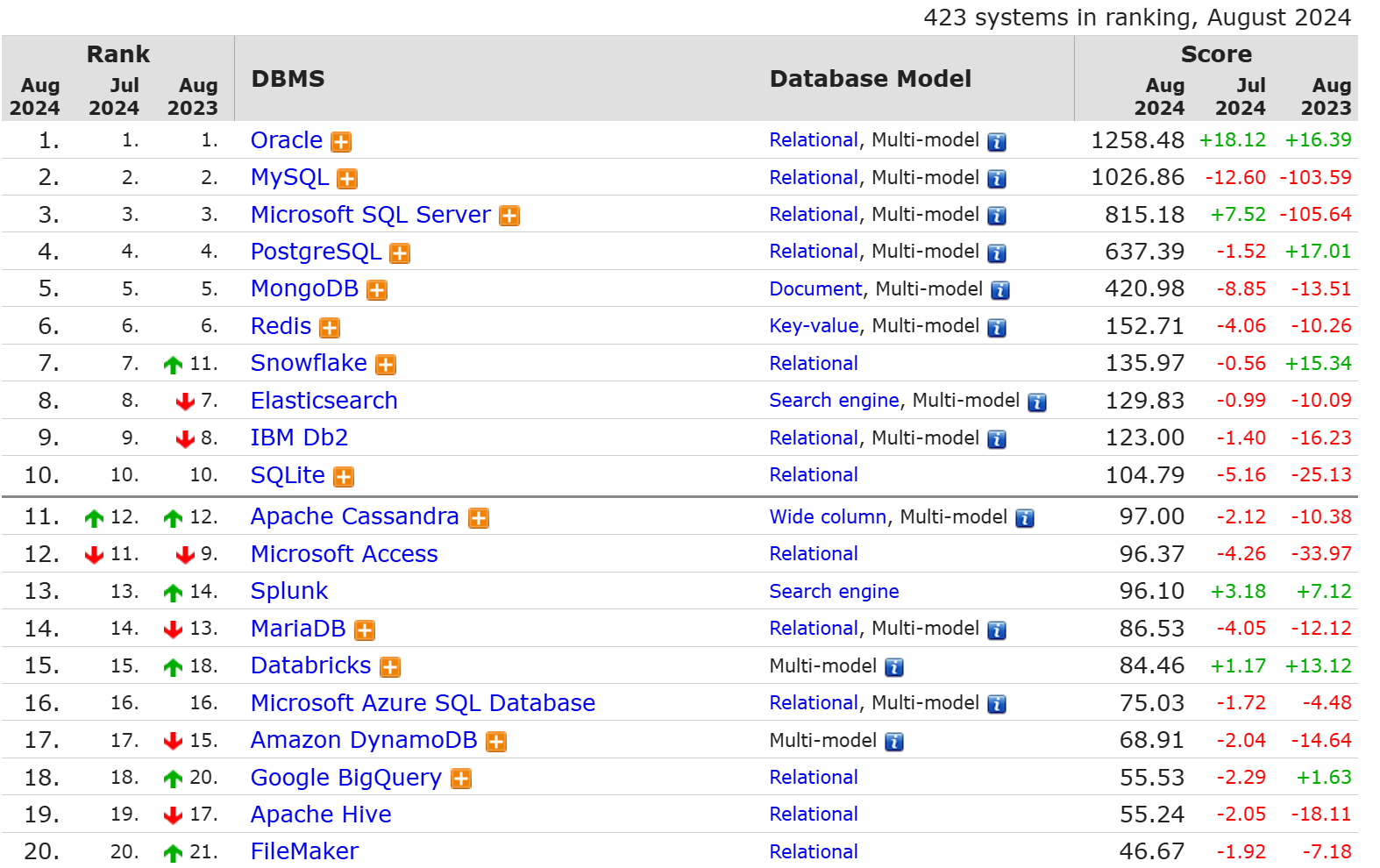This screenshot has width=1380, height=868.
Task: Open the MongoDB DBMS link
Action: 305,288
